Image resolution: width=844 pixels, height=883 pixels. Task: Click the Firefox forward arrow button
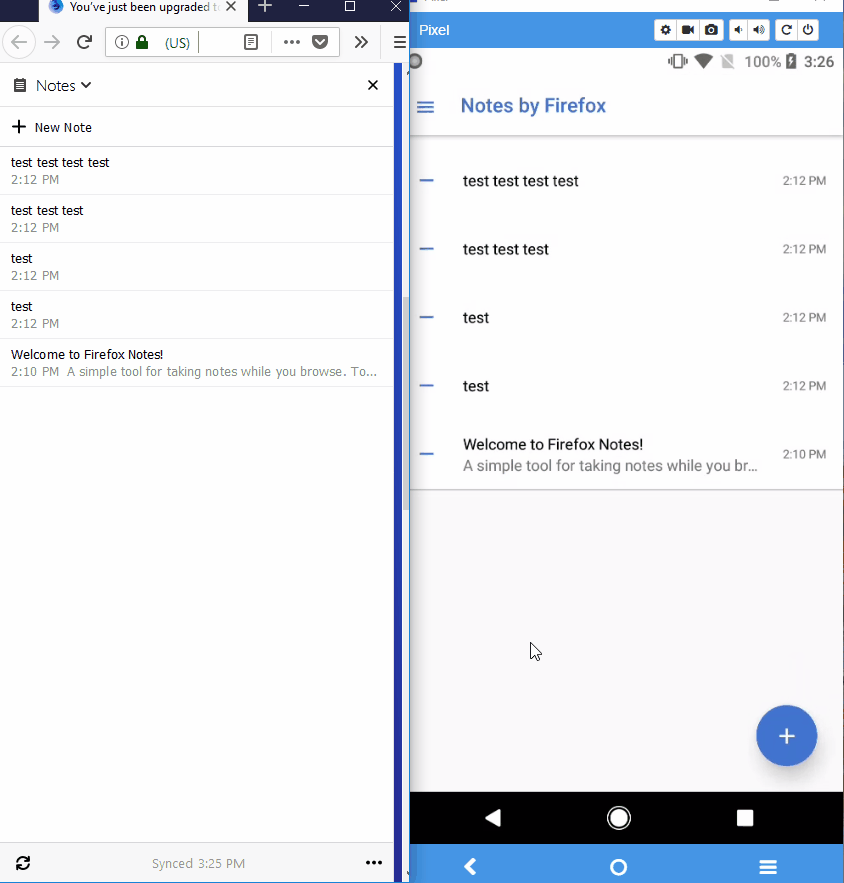(52, 42)
